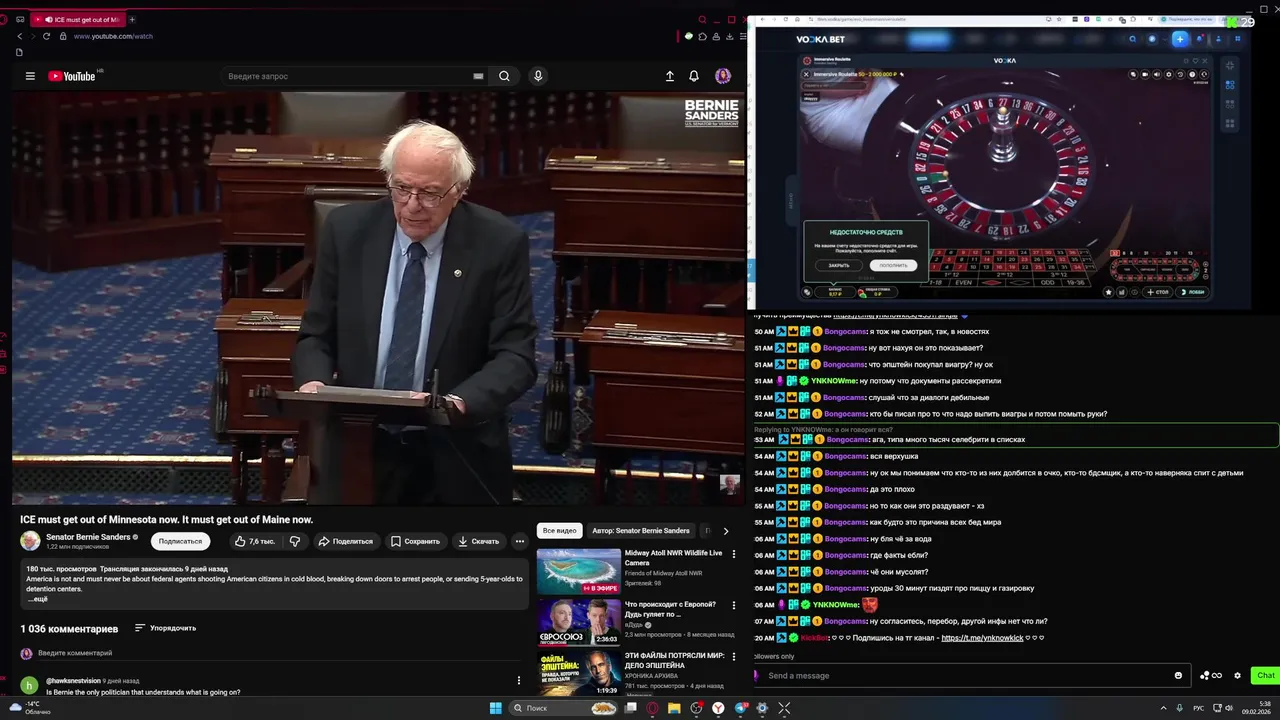Image resolution: width=1280 pixels, height=720 pixels.
Task: Open chat settings gear icon
Action: (x=1237, y=675)
